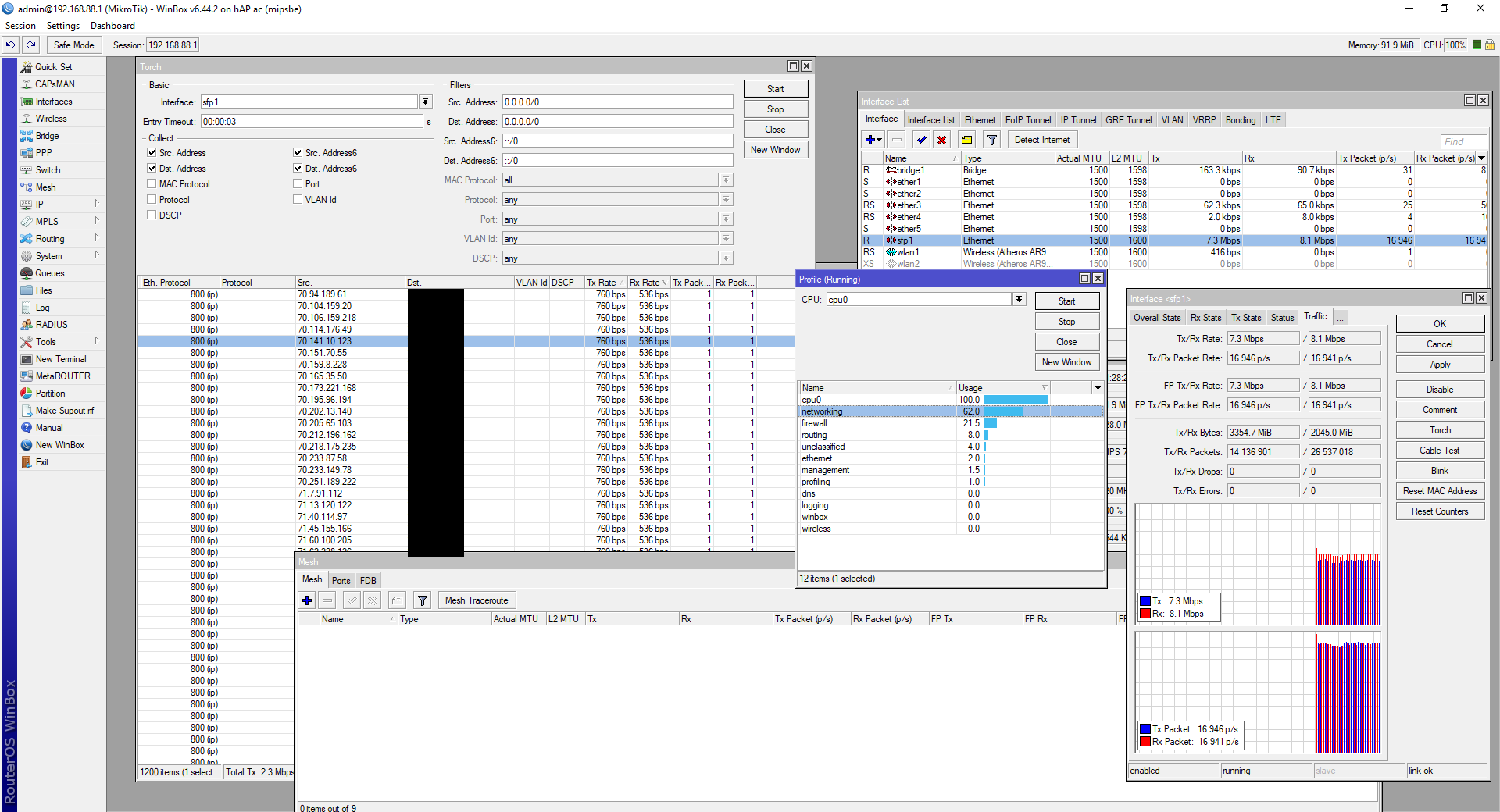Select the networking row in Profile
The width and height of the screenshot is (1500, 812).
point(951,411)
